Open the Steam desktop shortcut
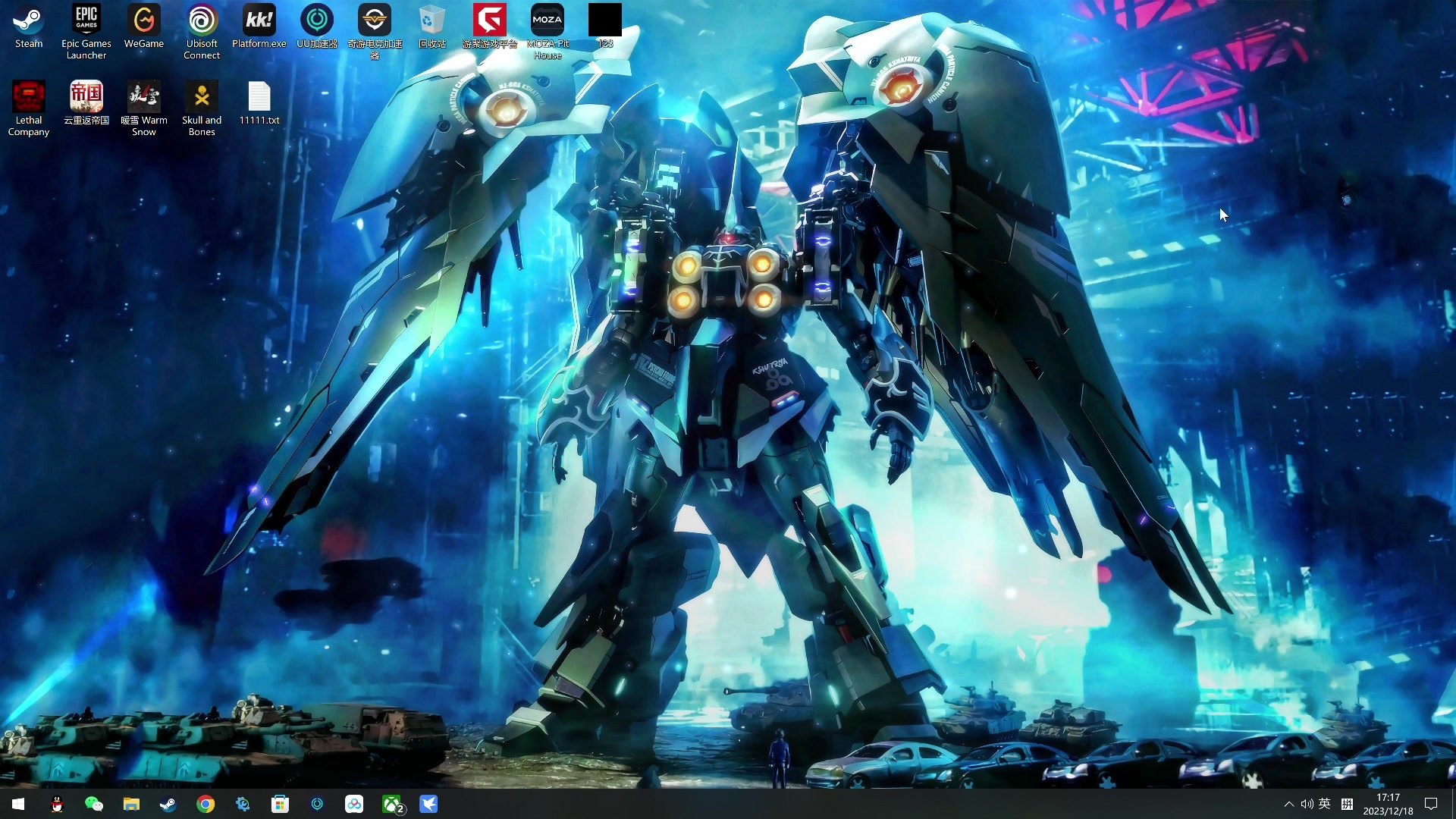Screen dimensions: 1456x819 29,21
